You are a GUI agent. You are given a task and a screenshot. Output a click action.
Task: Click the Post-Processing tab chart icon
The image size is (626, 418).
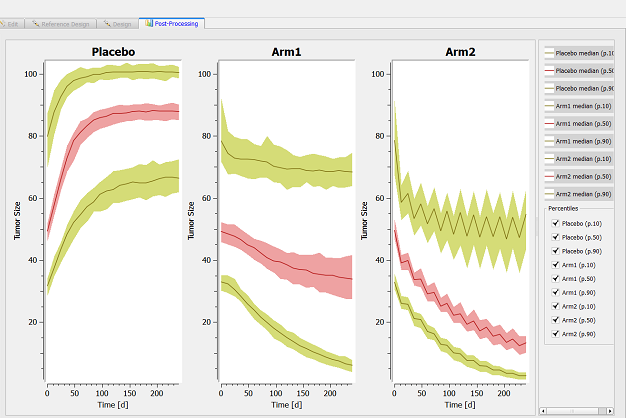(x=147, y=22)
